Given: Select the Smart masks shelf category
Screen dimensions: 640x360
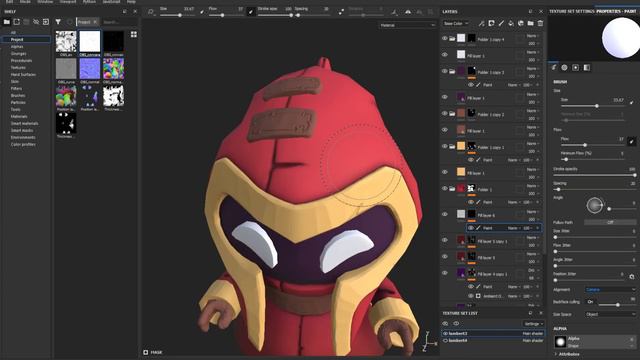Looking at the screenshot, I should 22,130.
